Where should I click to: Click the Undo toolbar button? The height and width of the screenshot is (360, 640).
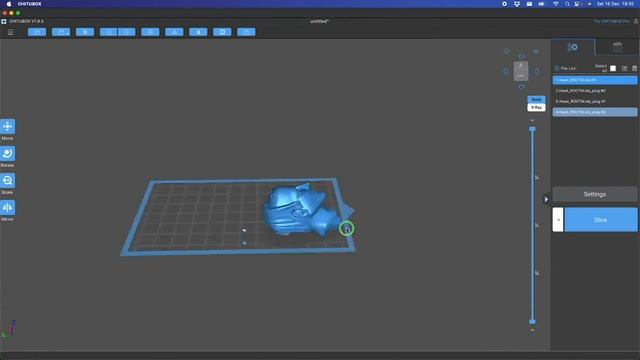tap(109, 32)
